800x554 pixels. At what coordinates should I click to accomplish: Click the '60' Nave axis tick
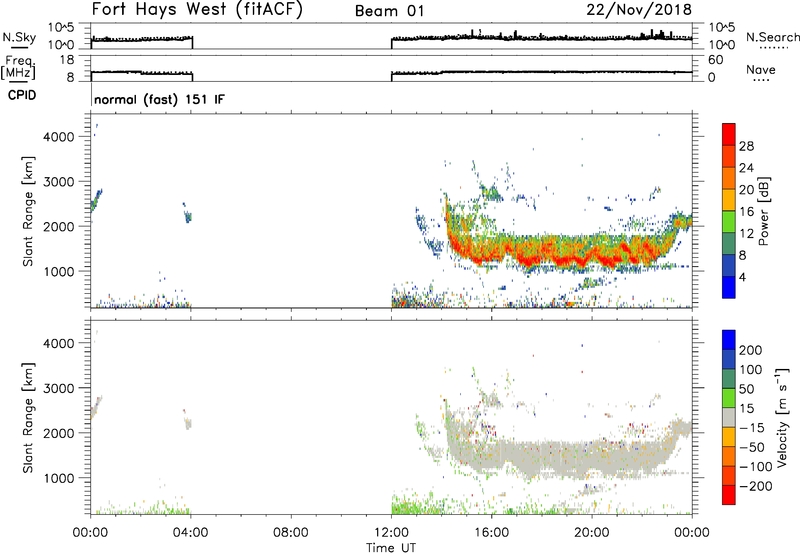pyautogui.click(x=715, y=60)
